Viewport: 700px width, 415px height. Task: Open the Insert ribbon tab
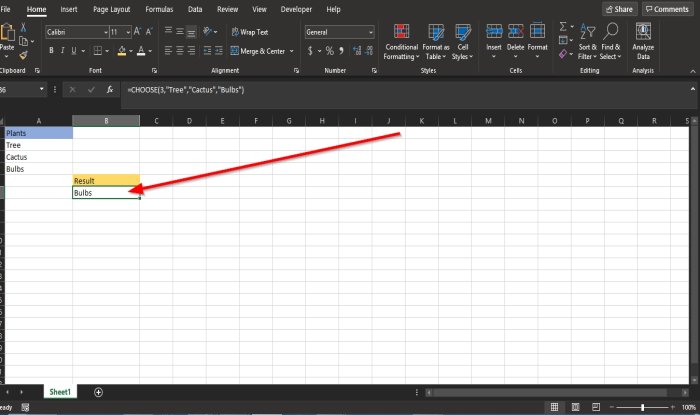tap(69, 9)
